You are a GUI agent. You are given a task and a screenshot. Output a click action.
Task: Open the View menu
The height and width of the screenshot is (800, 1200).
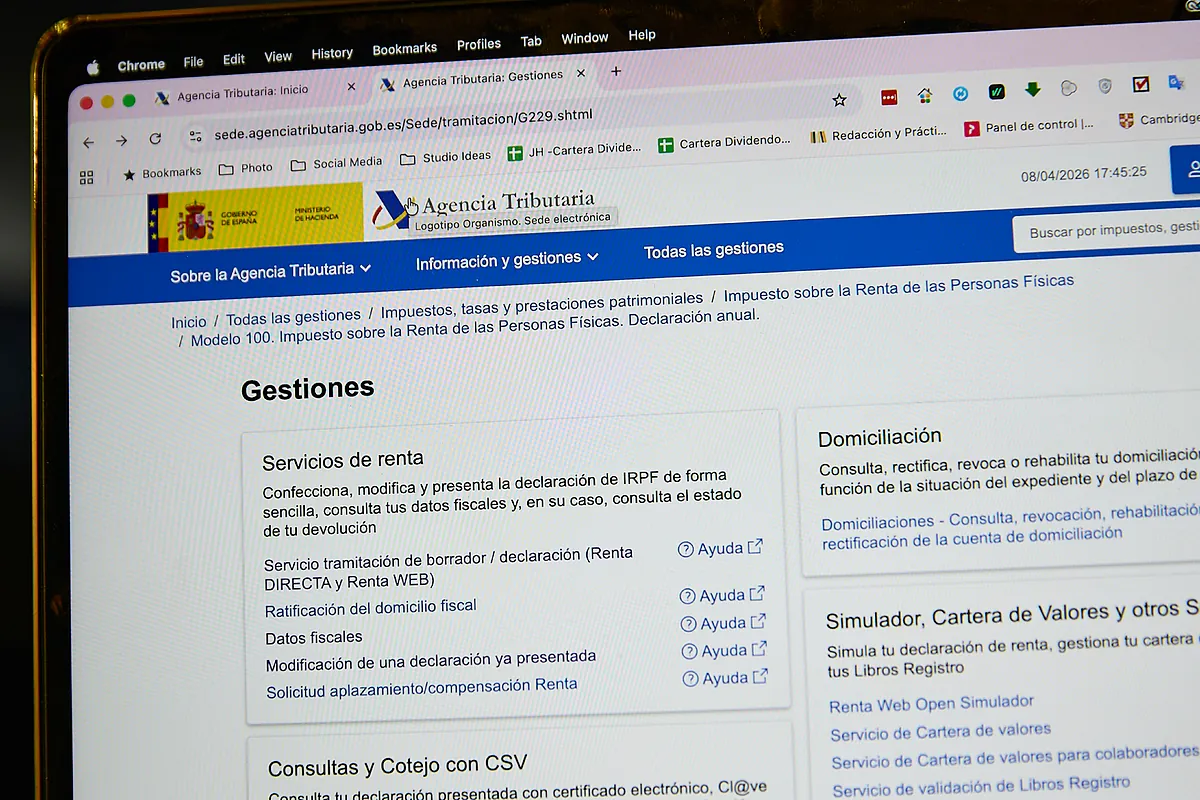coord(278,57)
